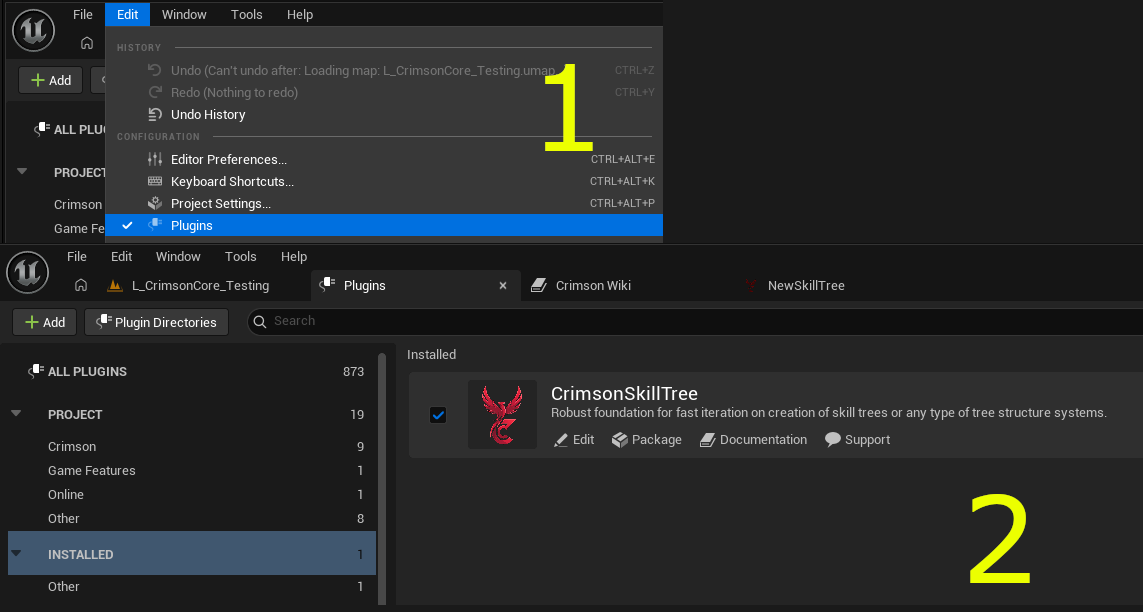Image resolution: width=1143 pixels, height=612 pixels.
Task: Click the Crimson Wiki book icon
Action: coord(539,286)
